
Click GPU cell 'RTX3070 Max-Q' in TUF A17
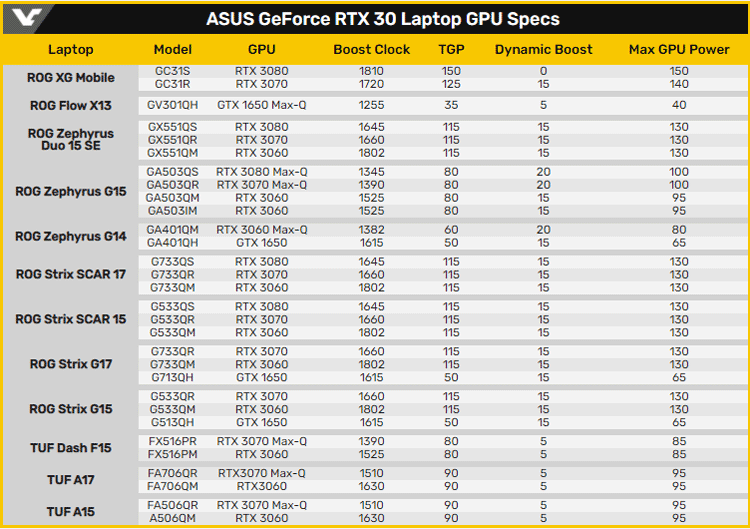tap(262, 474)
